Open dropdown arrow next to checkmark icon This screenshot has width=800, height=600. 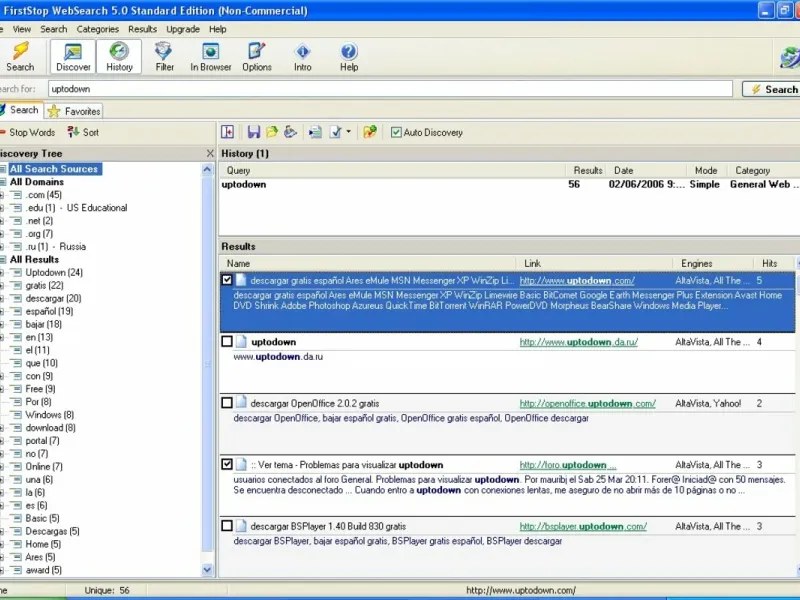point(348,132)
